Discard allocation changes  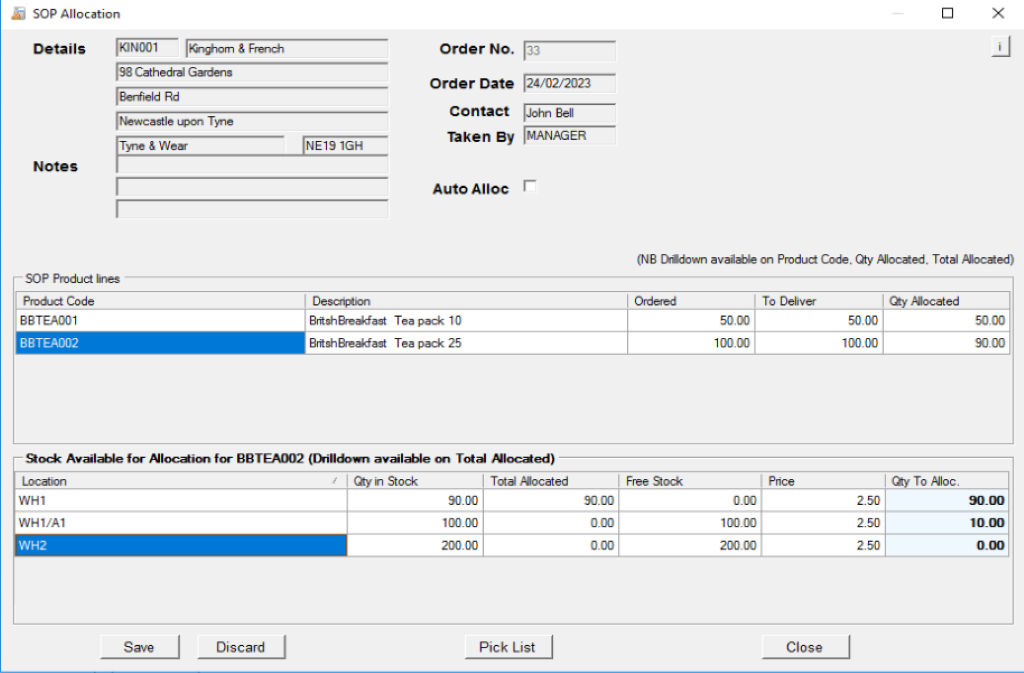pos(241,647)
